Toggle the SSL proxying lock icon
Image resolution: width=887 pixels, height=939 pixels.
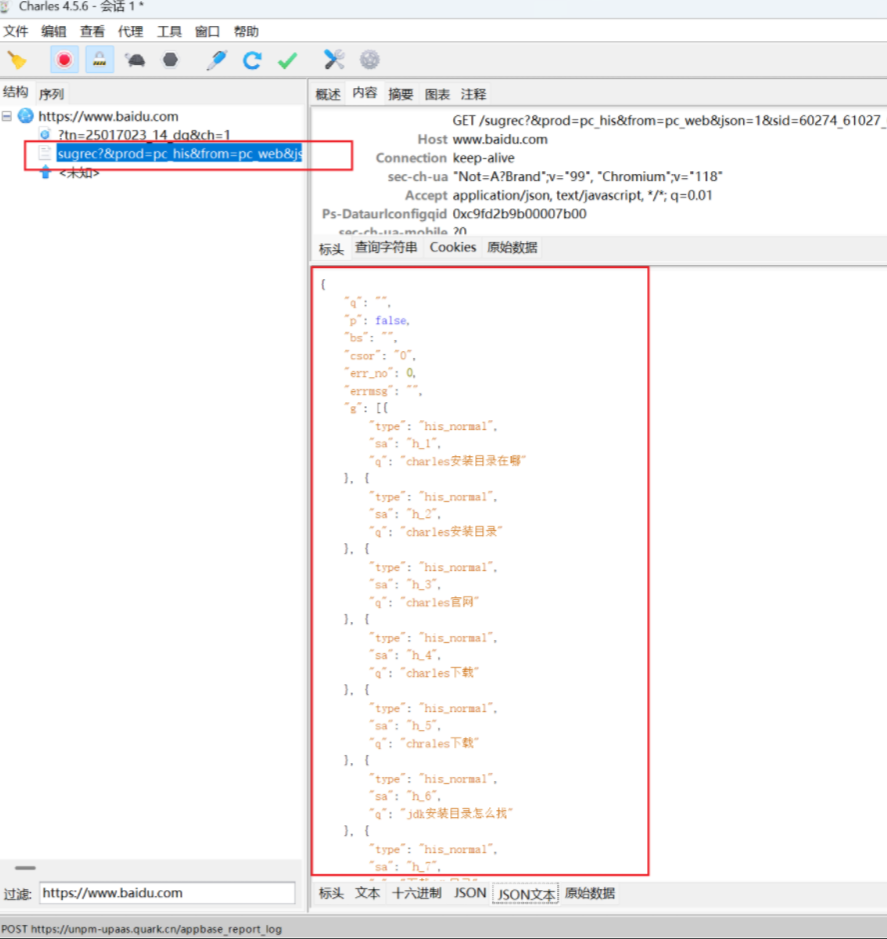point(99,60)
